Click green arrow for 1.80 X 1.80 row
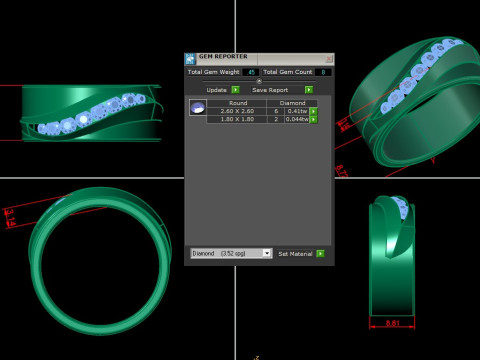Screen dimensions: 480x360 (313, 119)
